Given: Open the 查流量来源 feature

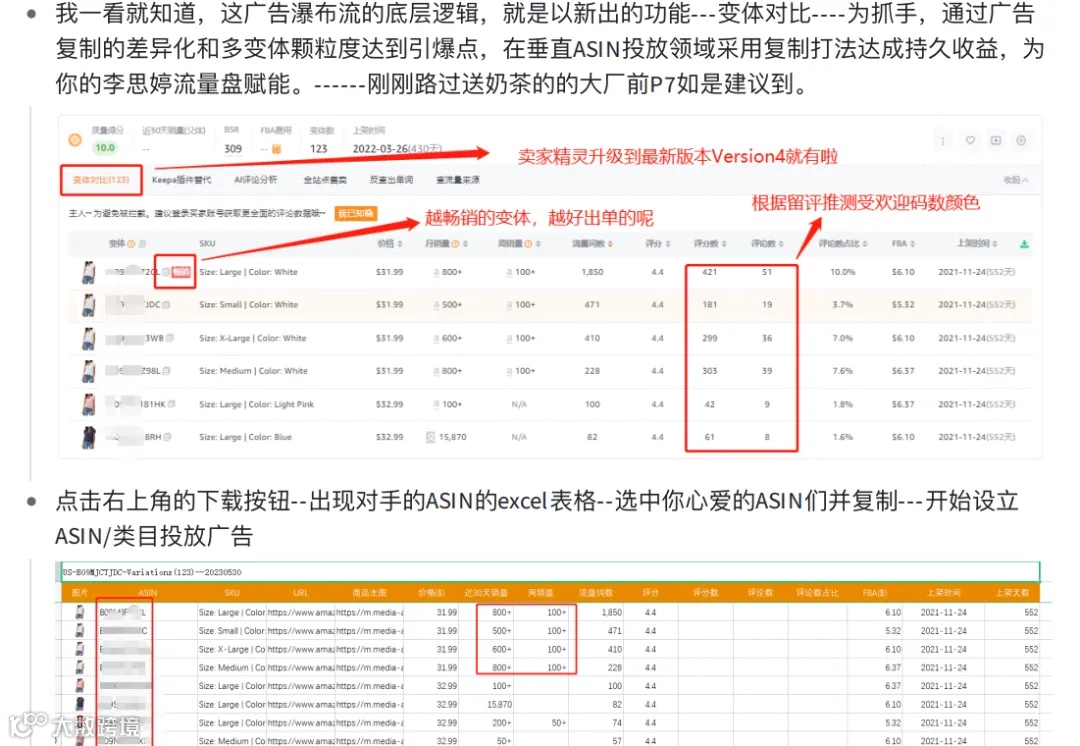Looking at the screenshot, I should click(460, 179).
